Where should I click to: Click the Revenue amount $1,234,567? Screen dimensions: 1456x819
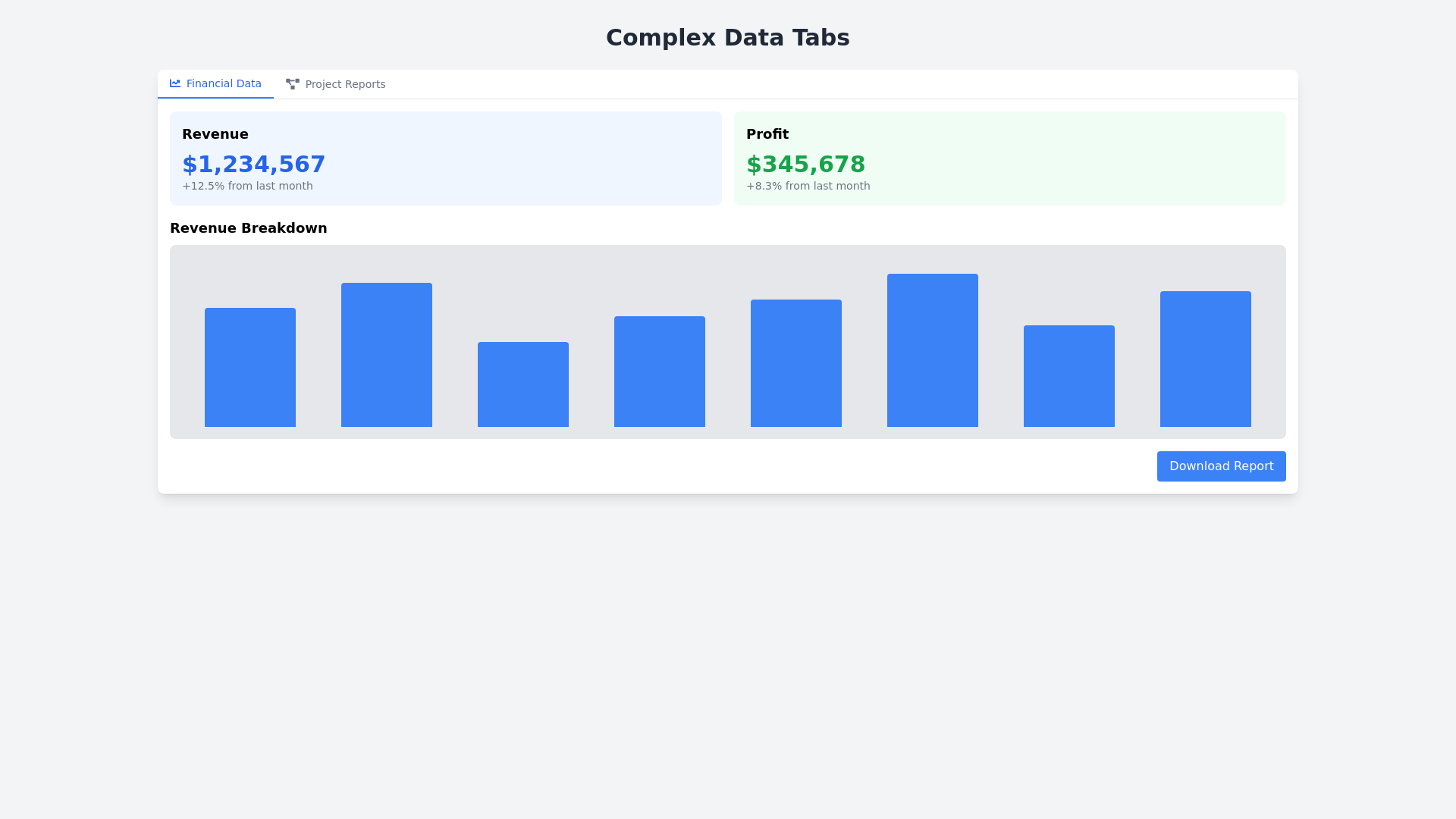coord(253,164)
